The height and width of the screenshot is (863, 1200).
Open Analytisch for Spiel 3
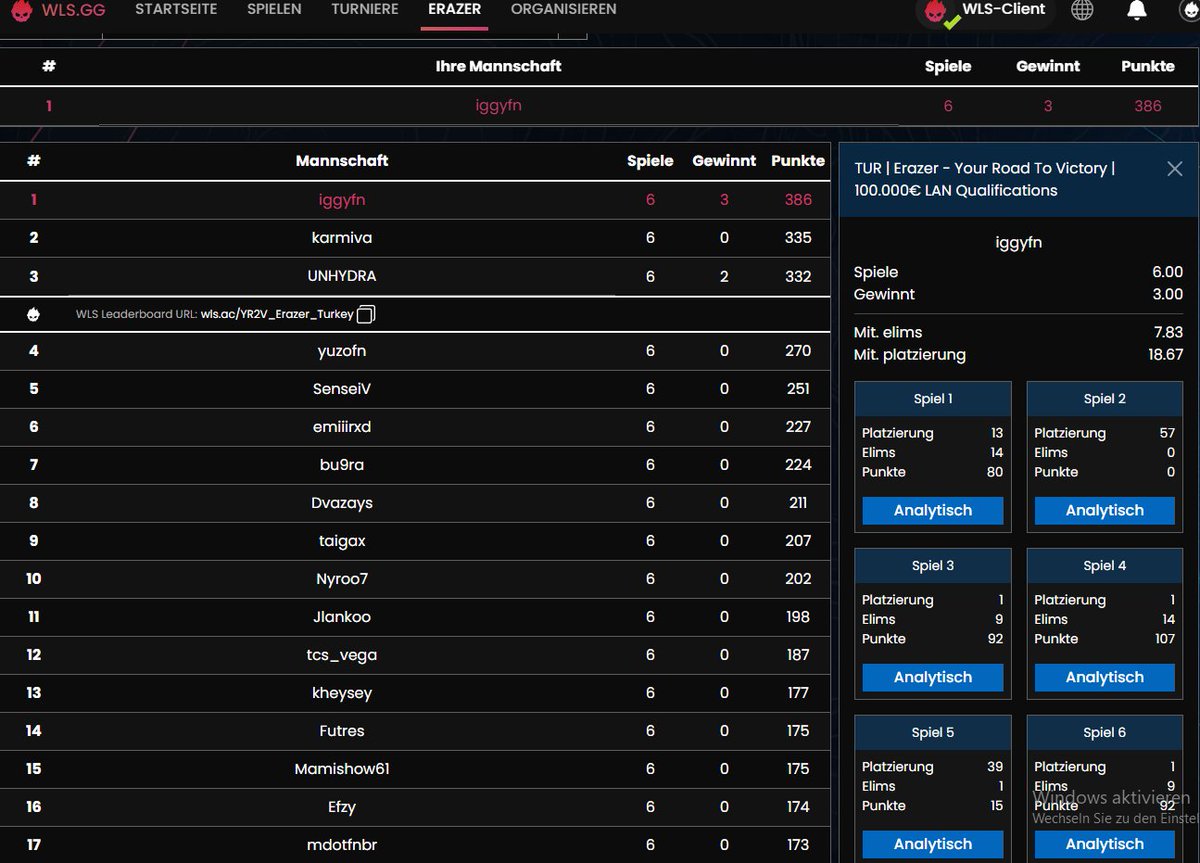pos(933,677)
